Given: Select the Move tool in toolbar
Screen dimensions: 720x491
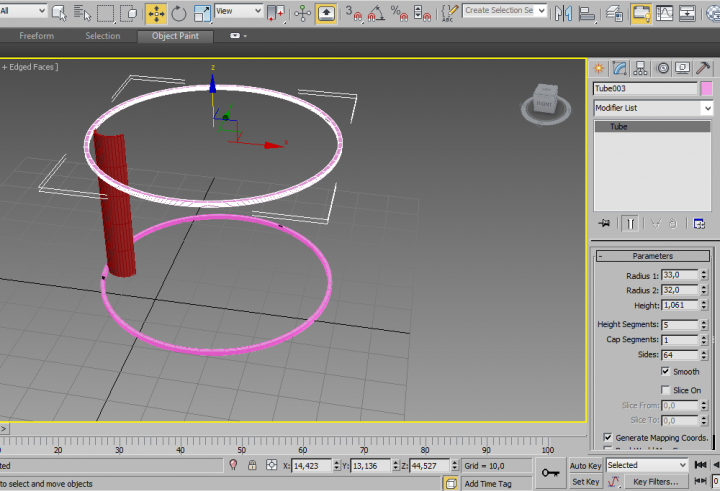Looking at the screenshot, I should (156, 13).
